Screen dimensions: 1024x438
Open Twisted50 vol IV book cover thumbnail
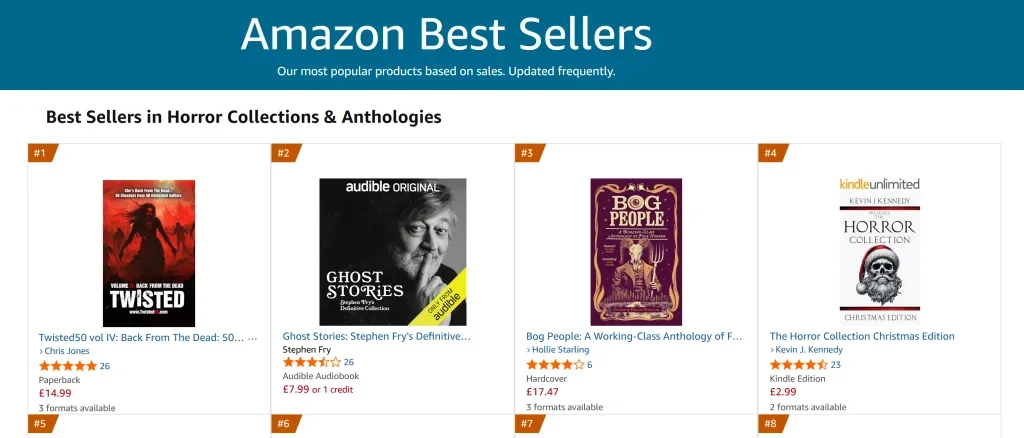pyautogui.click(x=149, y=253)
